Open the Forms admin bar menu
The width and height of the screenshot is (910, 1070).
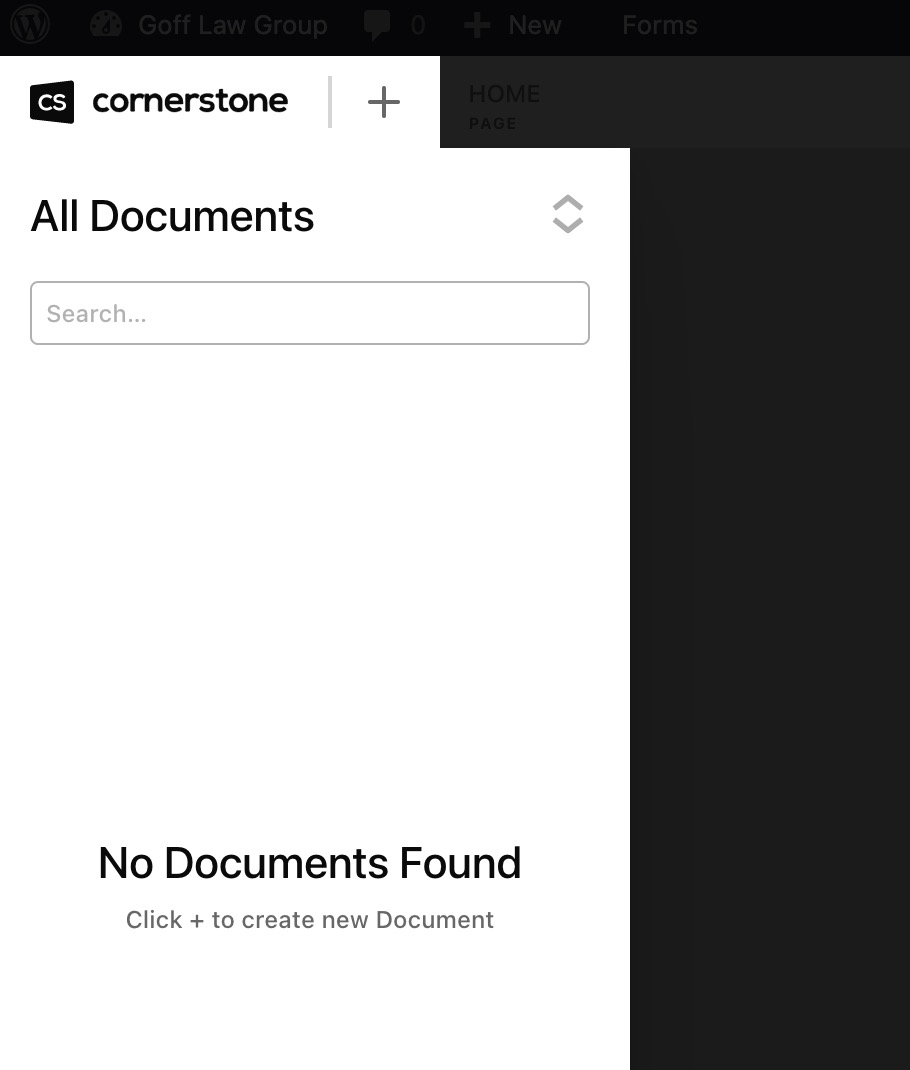point(659,25)
